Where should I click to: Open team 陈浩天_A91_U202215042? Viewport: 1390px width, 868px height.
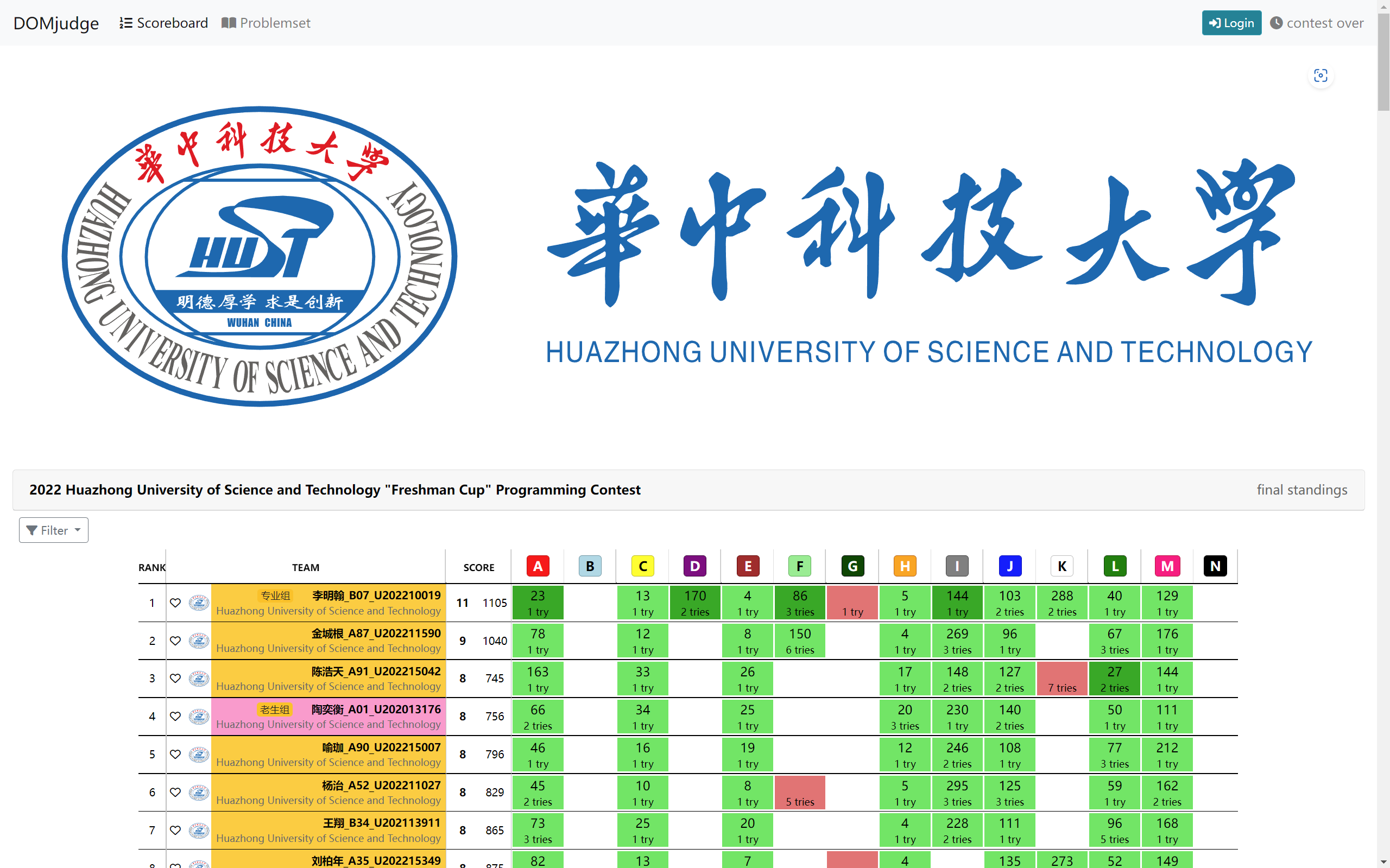pyautogui.click(x=376, y=671)
